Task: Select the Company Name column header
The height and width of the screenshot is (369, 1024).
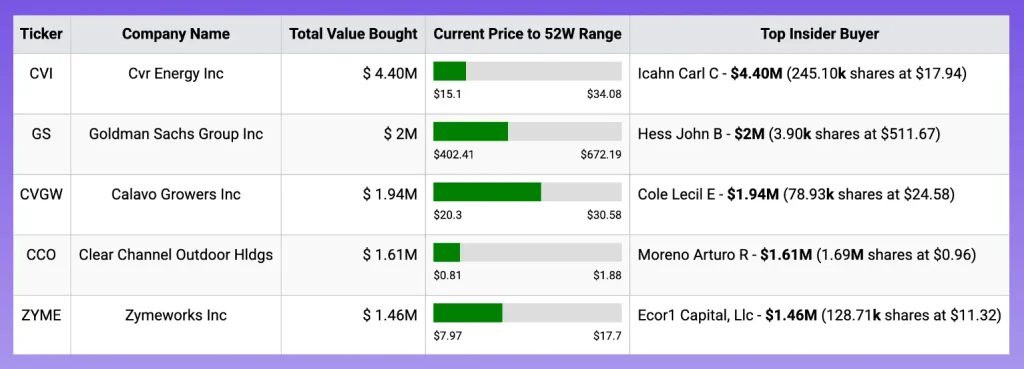Action: [176, 34]
